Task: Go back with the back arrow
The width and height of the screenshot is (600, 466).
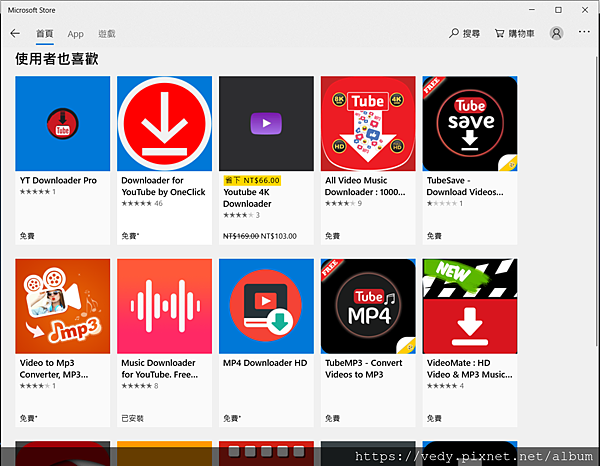Action: [x=15, y=34]
